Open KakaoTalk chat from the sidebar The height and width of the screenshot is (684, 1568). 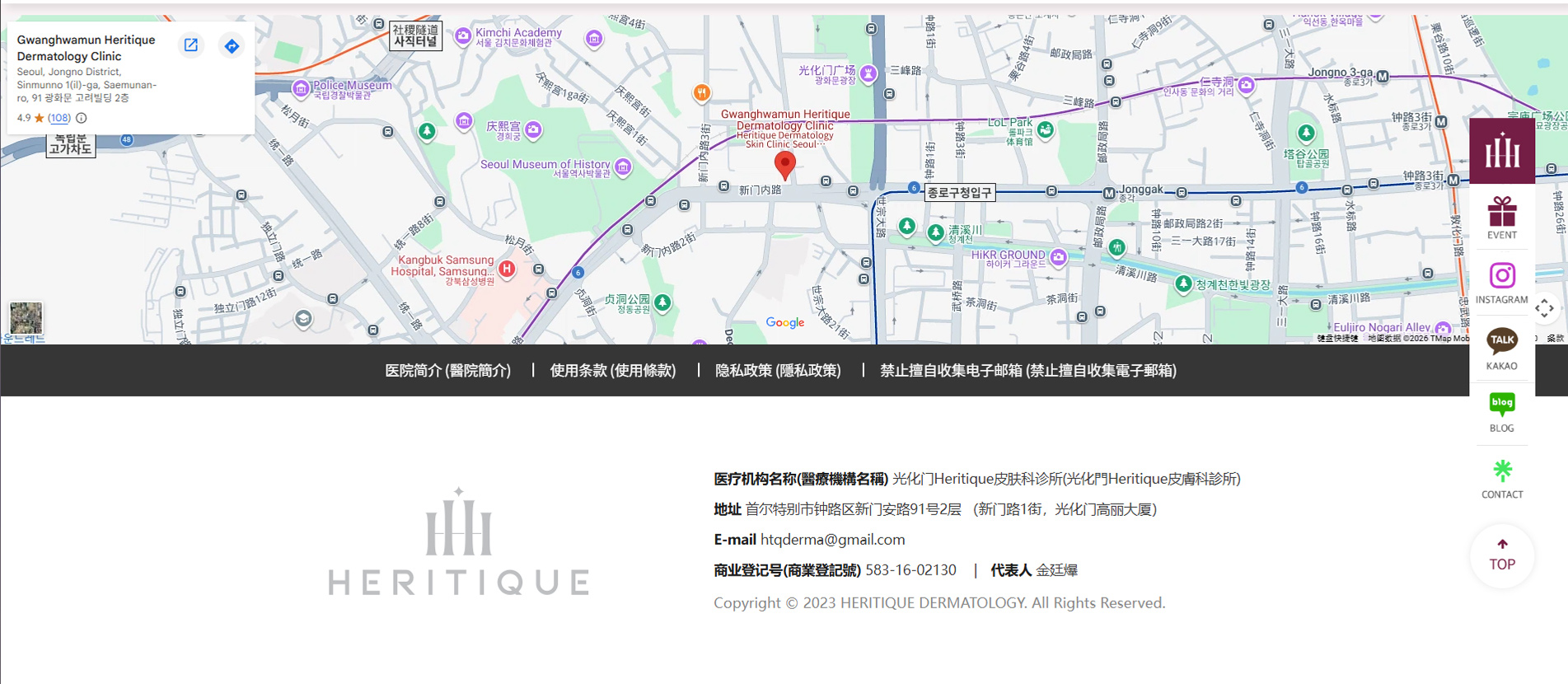click(x=1502, y=349)
